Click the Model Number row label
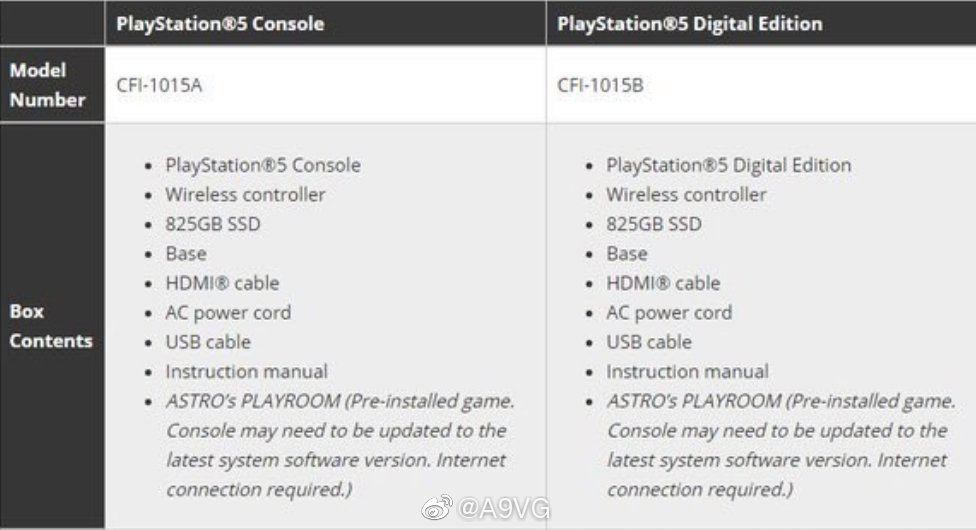Screen dimensions: 976x530 pyautogui.click(x=48, y=85)
